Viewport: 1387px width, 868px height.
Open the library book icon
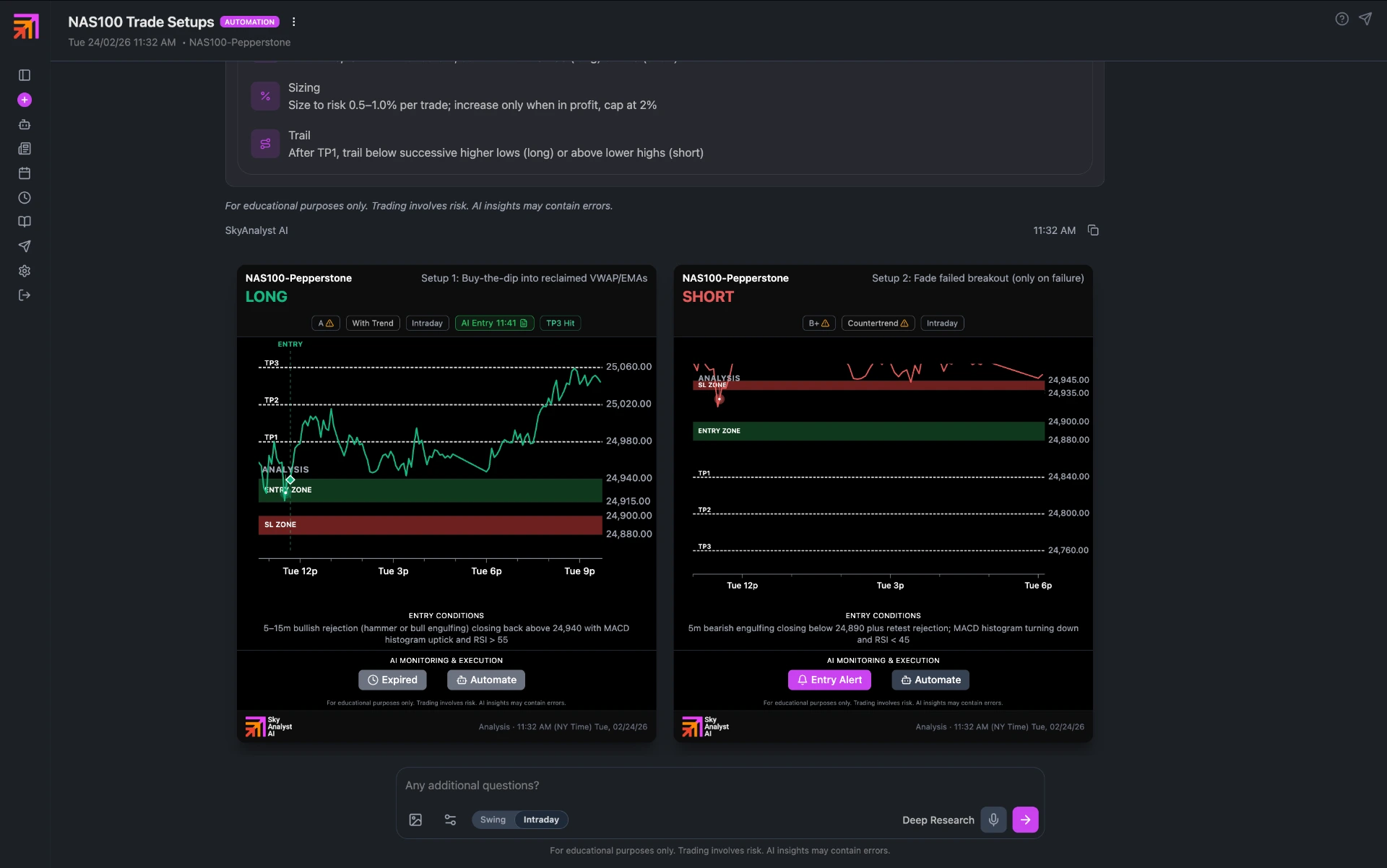25,222
